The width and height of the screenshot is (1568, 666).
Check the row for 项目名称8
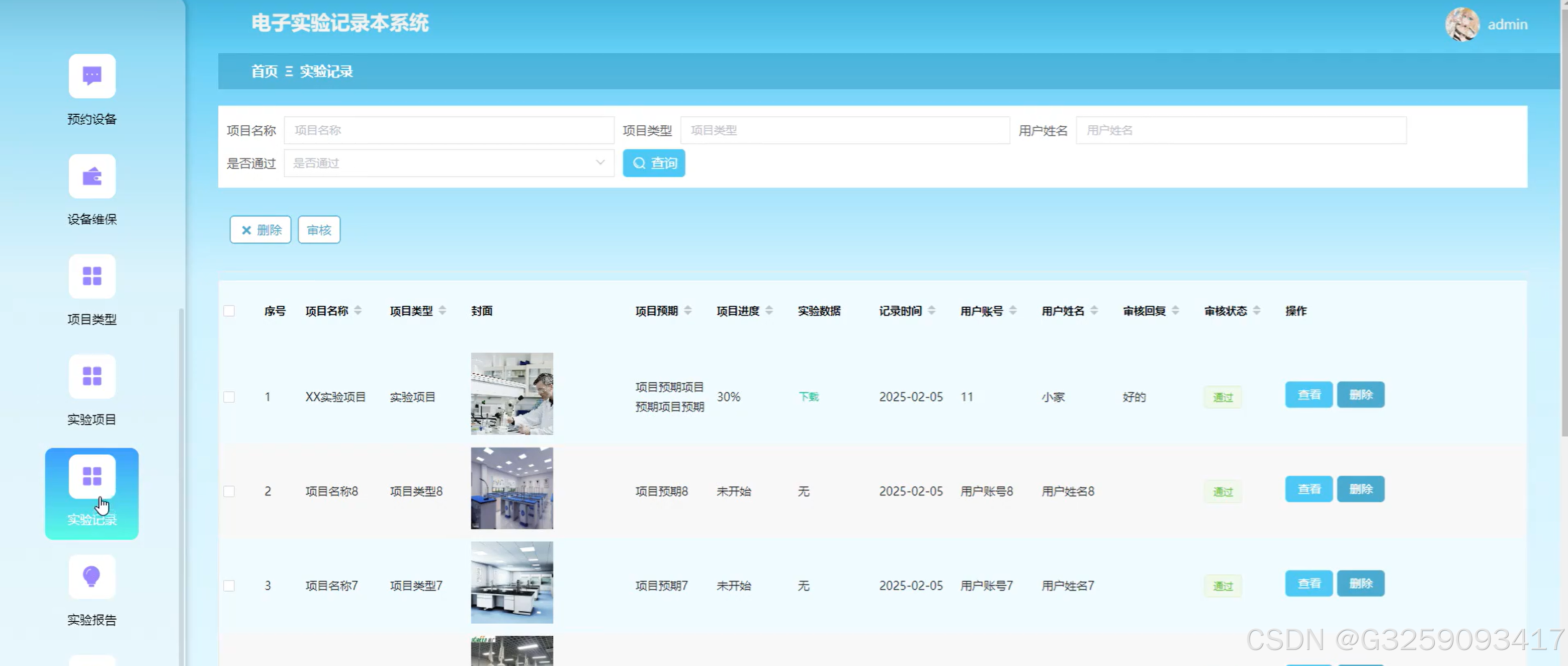point(229,491)
